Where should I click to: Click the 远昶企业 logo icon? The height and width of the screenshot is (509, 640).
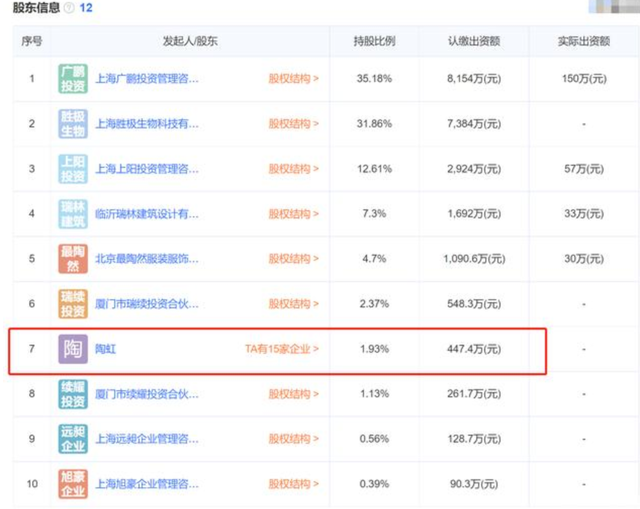(73, 439)
